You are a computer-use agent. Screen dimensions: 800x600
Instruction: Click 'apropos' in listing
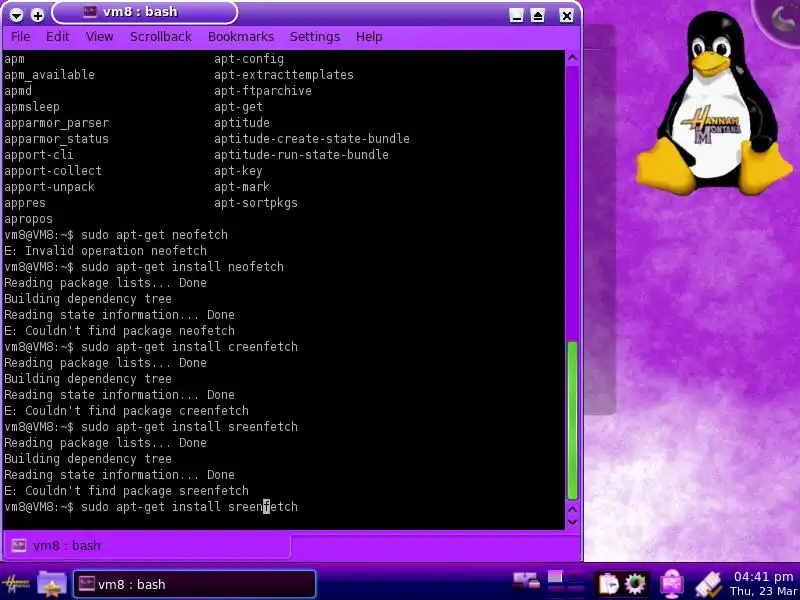(29, 219)
